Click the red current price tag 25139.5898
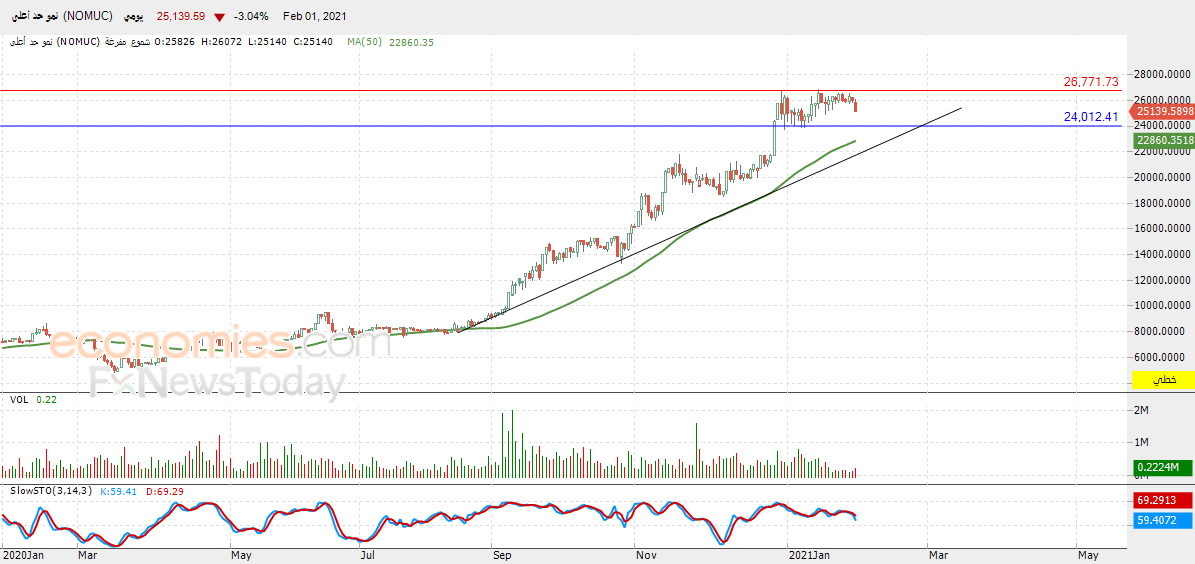The height and width of the screenshot is (564, 1195). pyautogui.click(x=1161, y=111)
